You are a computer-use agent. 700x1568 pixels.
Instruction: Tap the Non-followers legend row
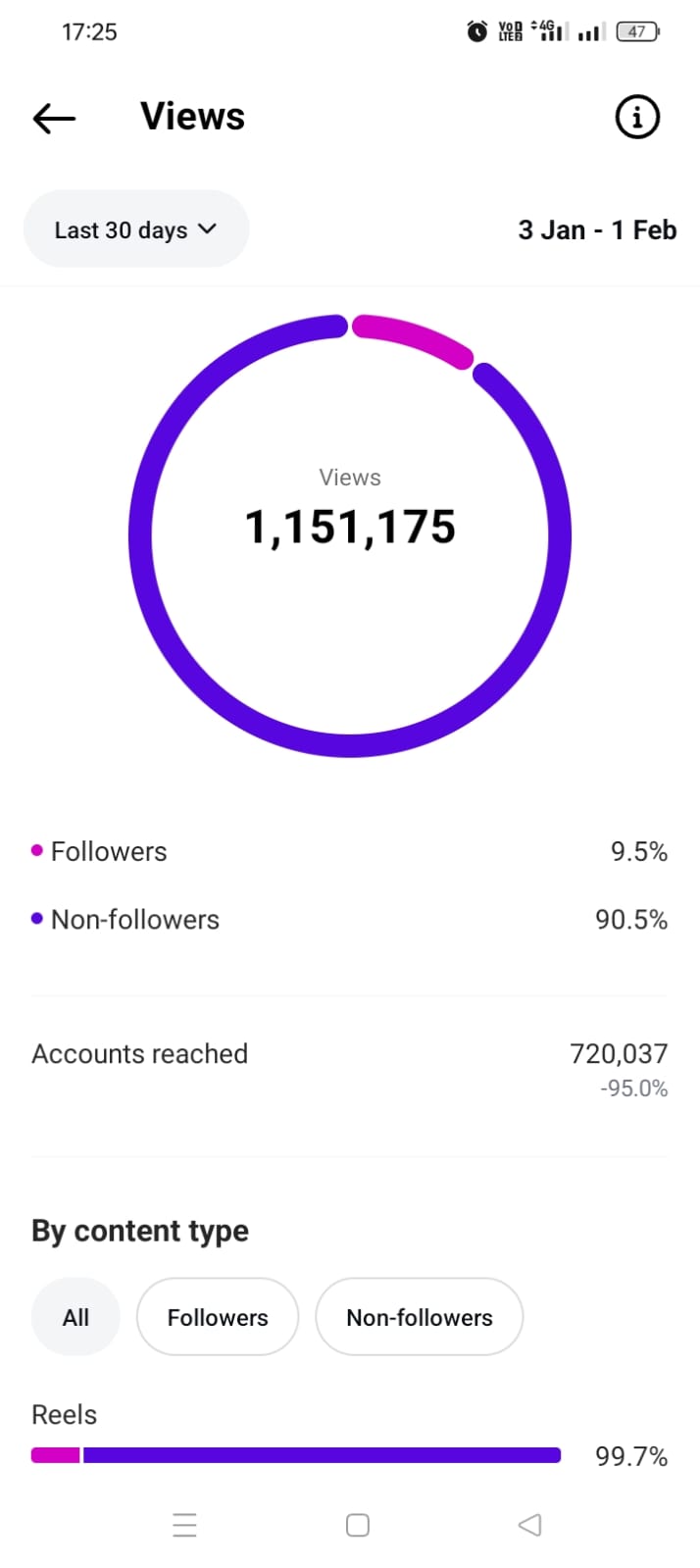(x=349, y=920)
